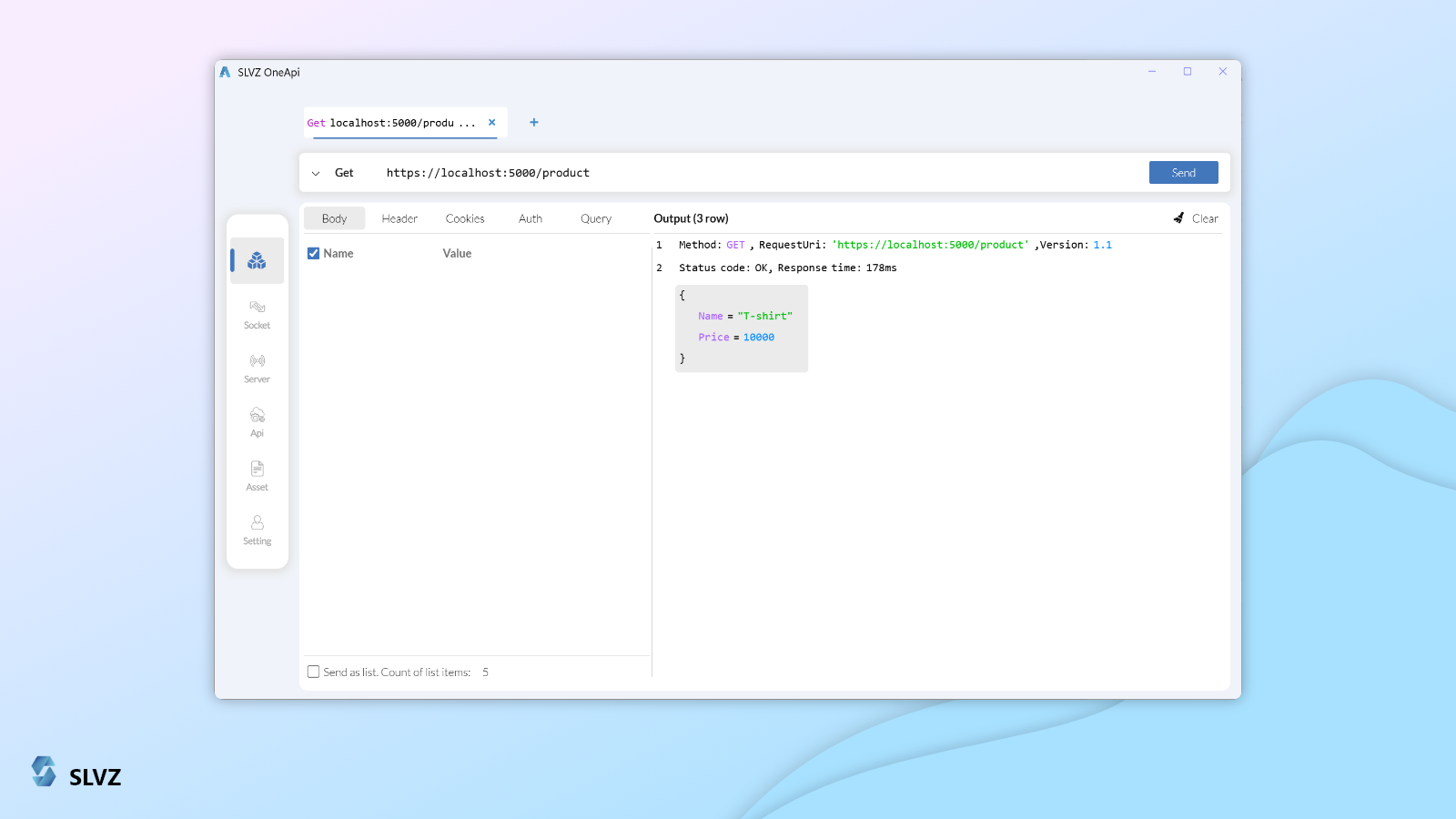Click the broom icon to clear output
The height and width of the screenshot is (819, 1456).
[1178, 218]
